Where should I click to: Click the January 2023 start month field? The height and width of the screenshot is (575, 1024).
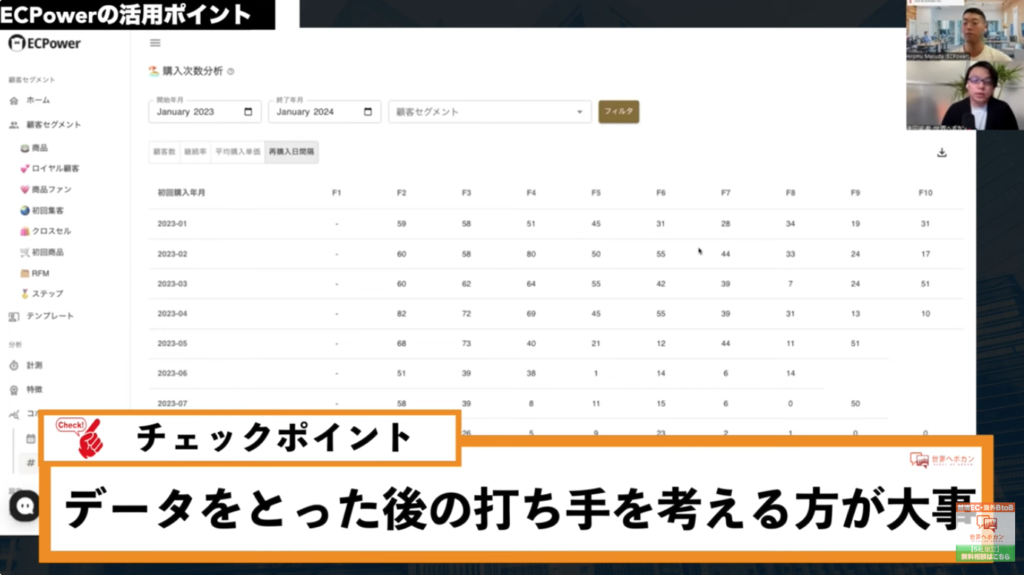[x=204, y=112]
